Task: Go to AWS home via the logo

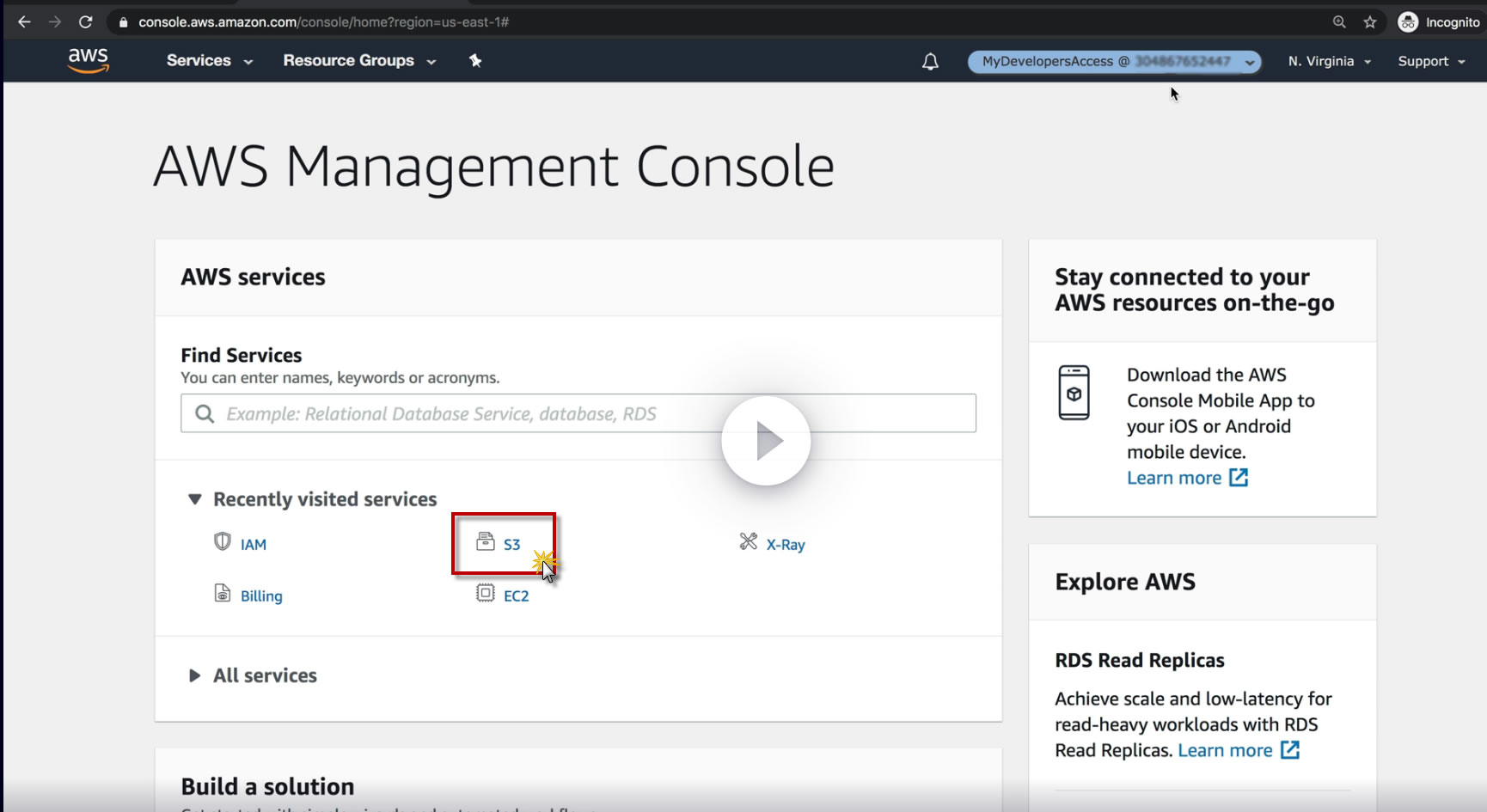Action: [89, 60]
